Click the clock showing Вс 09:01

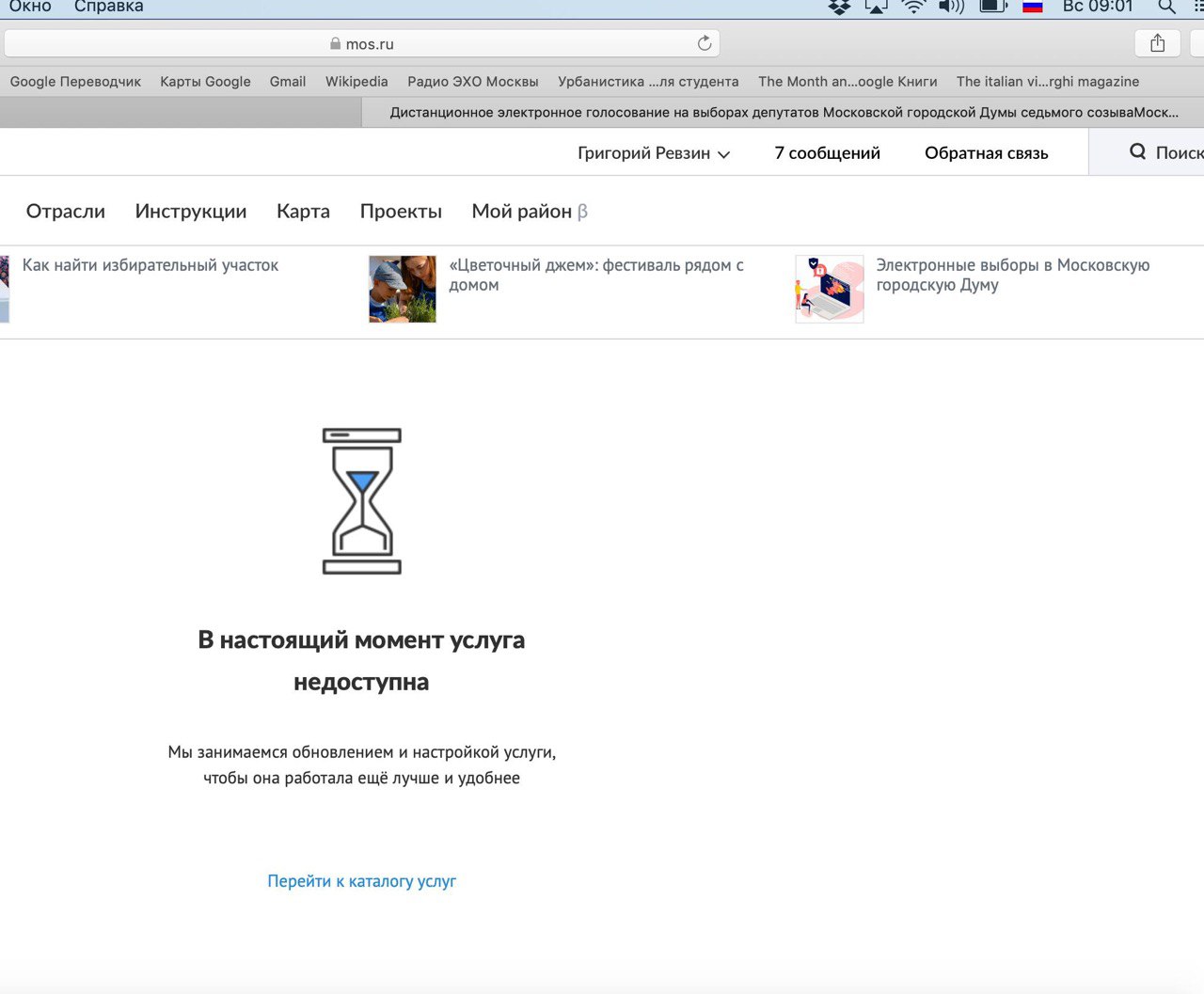coord(1098,7)
